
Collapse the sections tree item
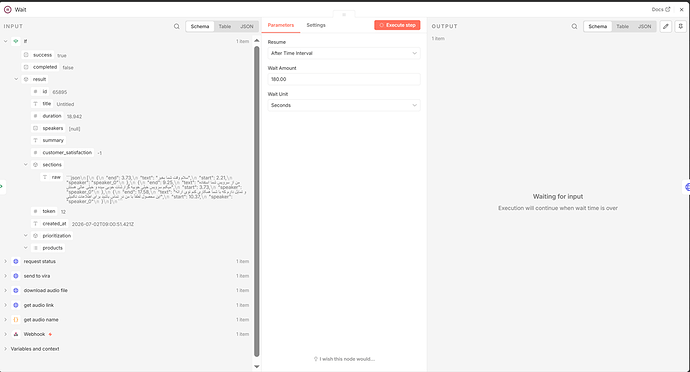[26, 165]
